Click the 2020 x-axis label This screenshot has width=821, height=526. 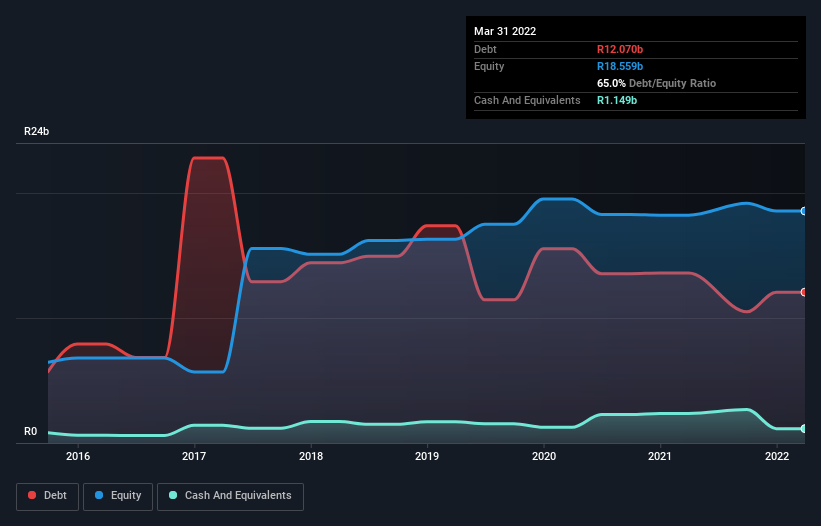tap(544, 456)
